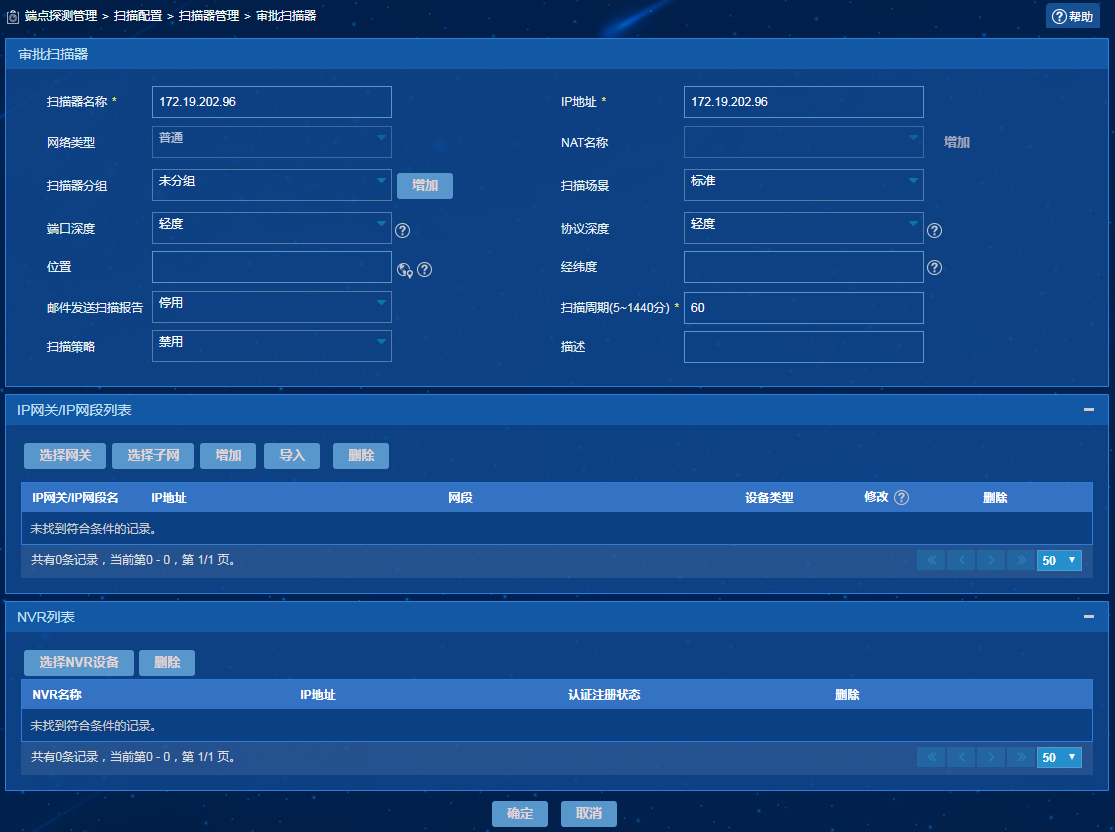1115x832 pixels.
Task: Click the 导入 button
Action: click(292, 456)
